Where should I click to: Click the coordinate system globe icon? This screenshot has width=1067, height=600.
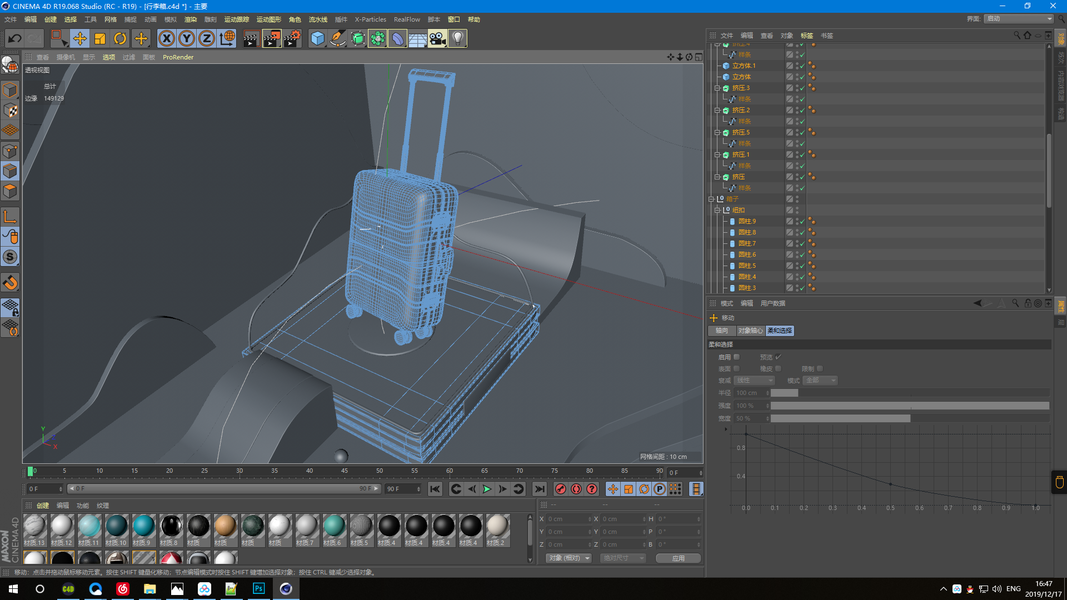(227, 39)
